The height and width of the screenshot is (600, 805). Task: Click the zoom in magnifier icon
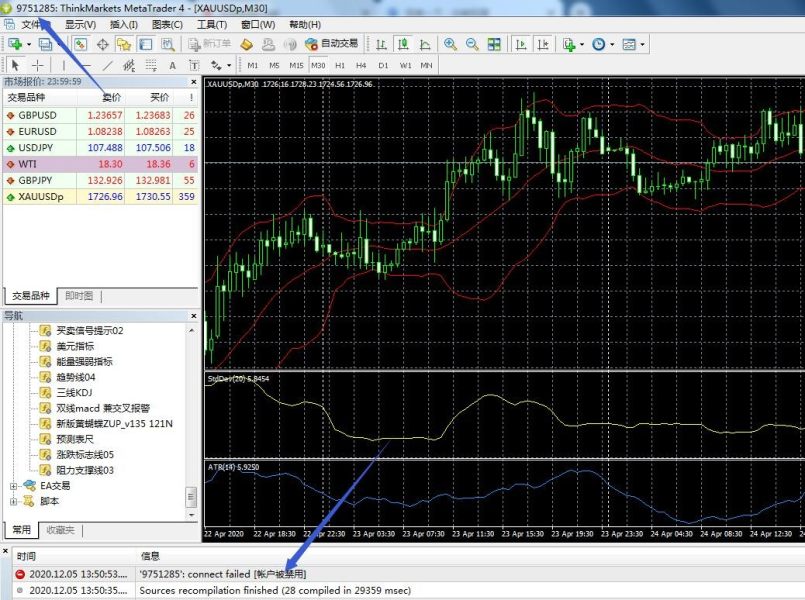click(451, 44)
